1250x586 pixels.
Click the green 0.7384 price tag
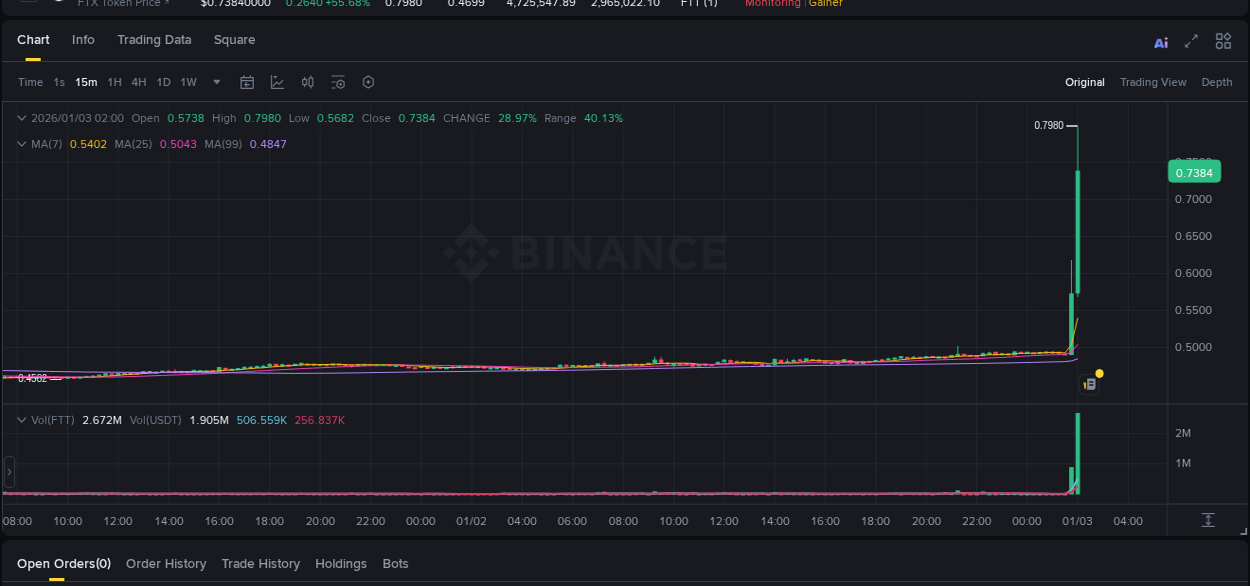[x=1196, y=171]
